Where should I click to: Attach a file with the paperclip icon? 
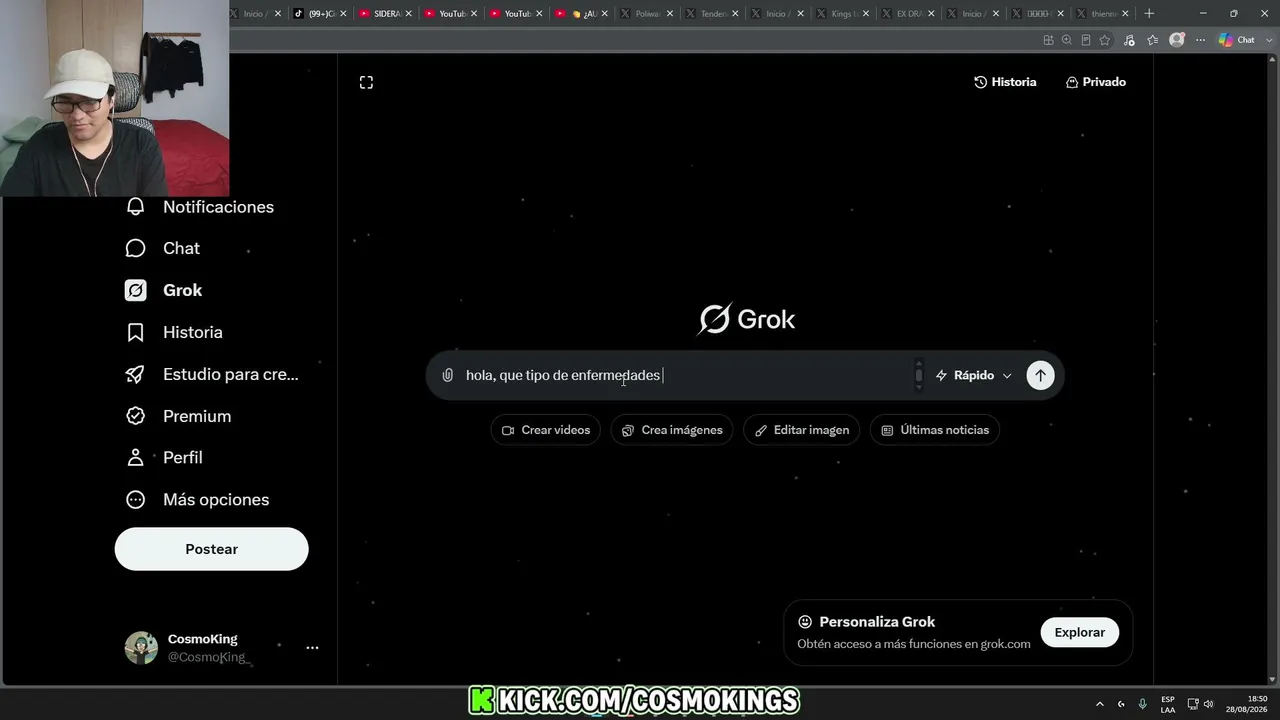[x=448, y=375]
